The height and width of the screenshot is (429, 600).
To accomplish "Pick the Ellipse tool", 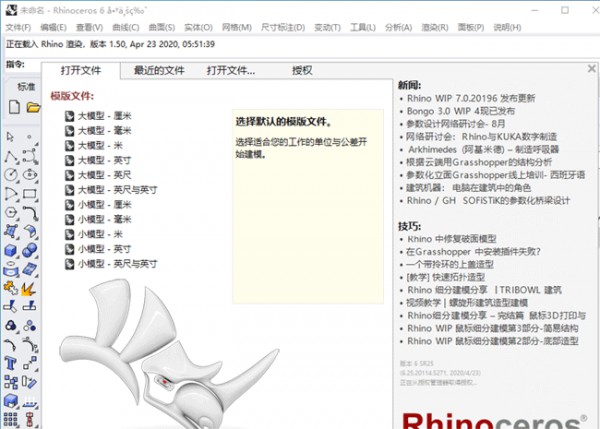I will [30, 175].
